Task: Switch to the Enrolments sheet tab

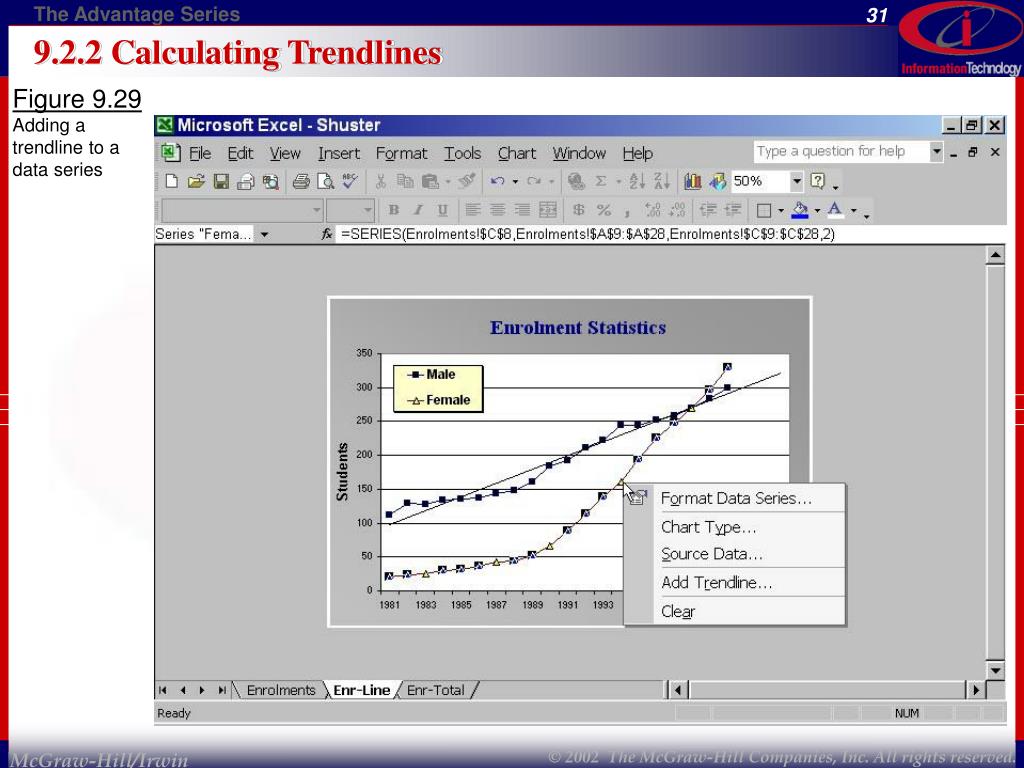Action: coord(281,690)
